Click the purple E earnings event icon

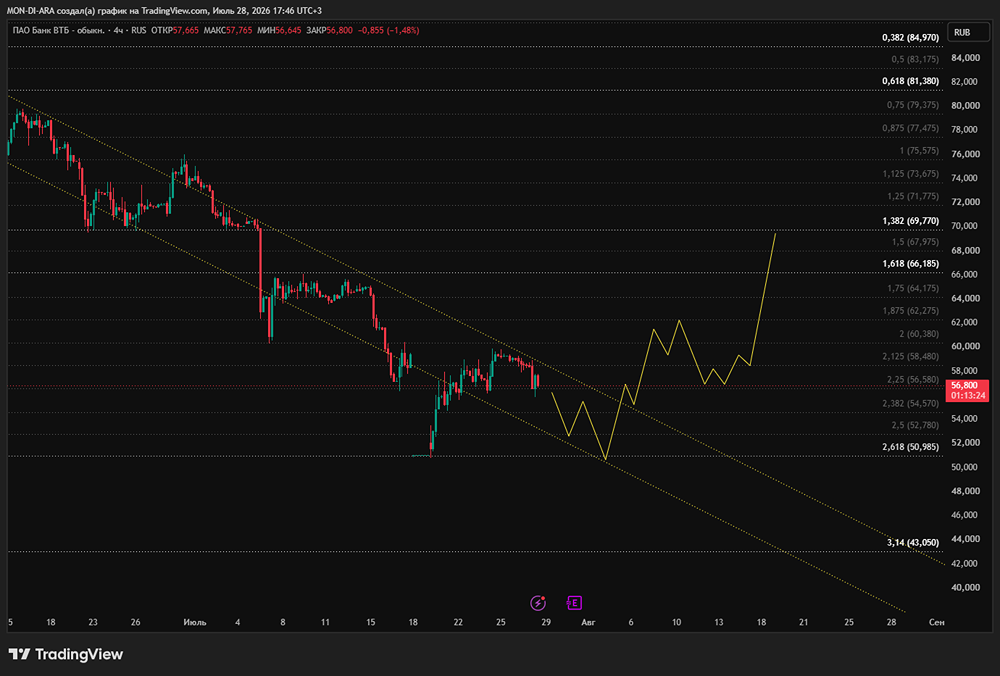click(x=574, y=603)
